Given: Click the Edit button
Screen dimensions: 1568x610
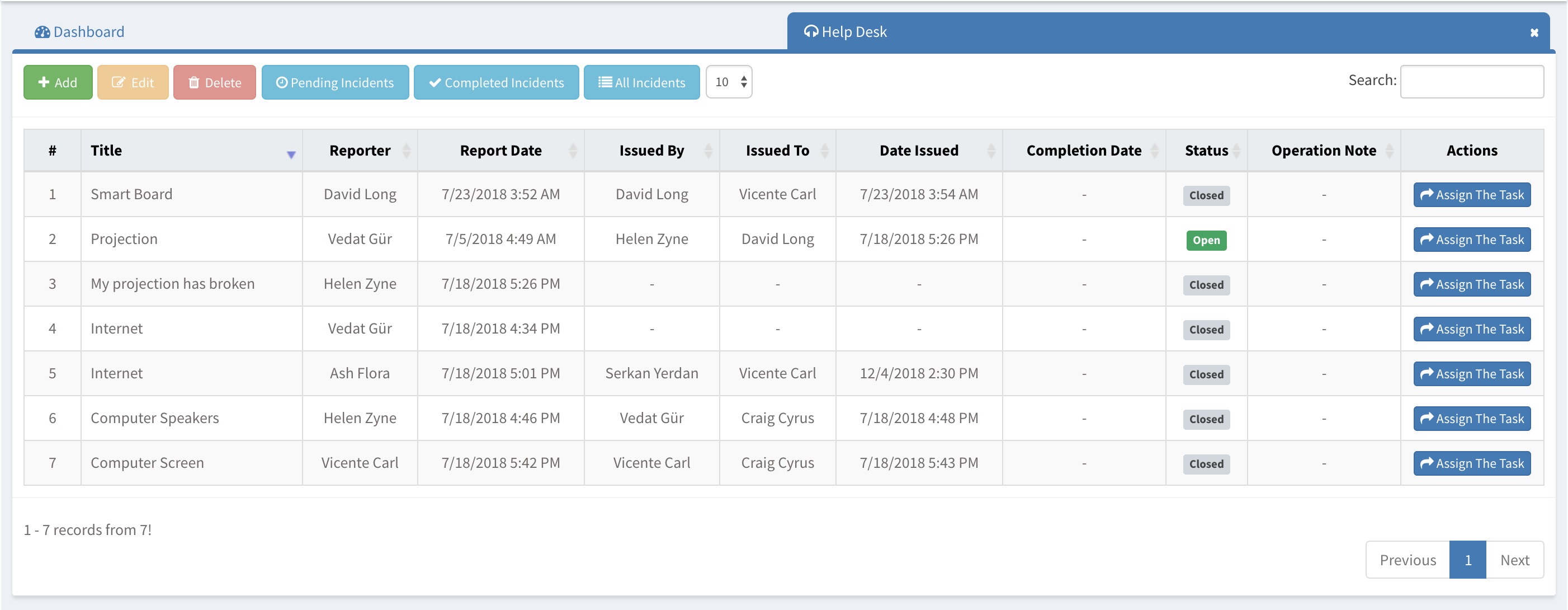Looking at the screenshot, I should coord(133,82).
